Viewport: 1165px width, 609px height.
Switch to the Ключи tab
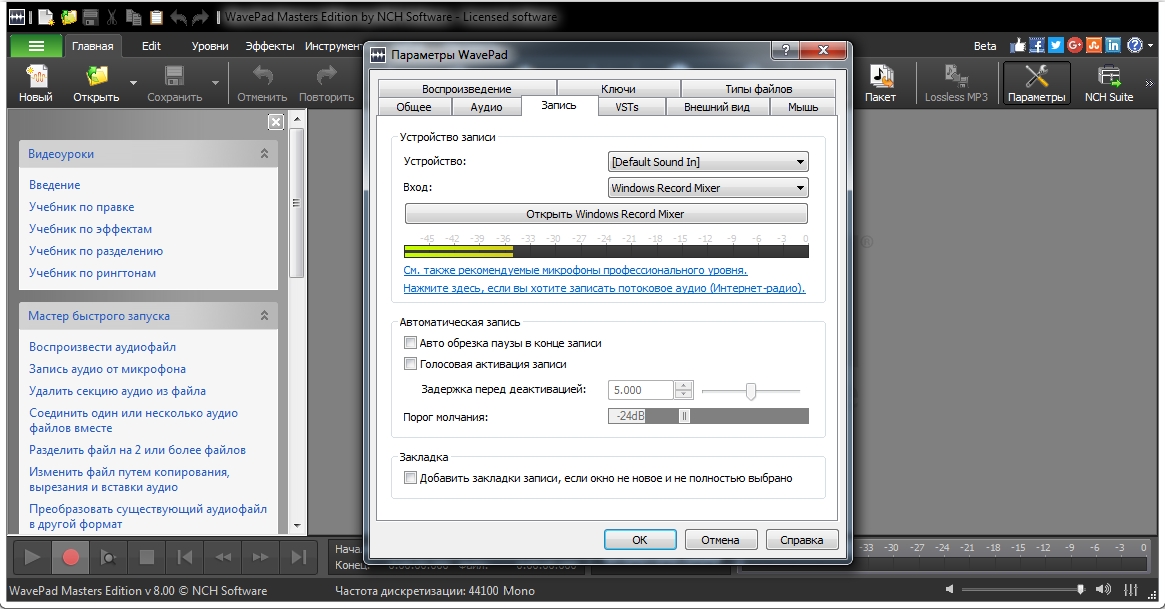coord(618,88)
